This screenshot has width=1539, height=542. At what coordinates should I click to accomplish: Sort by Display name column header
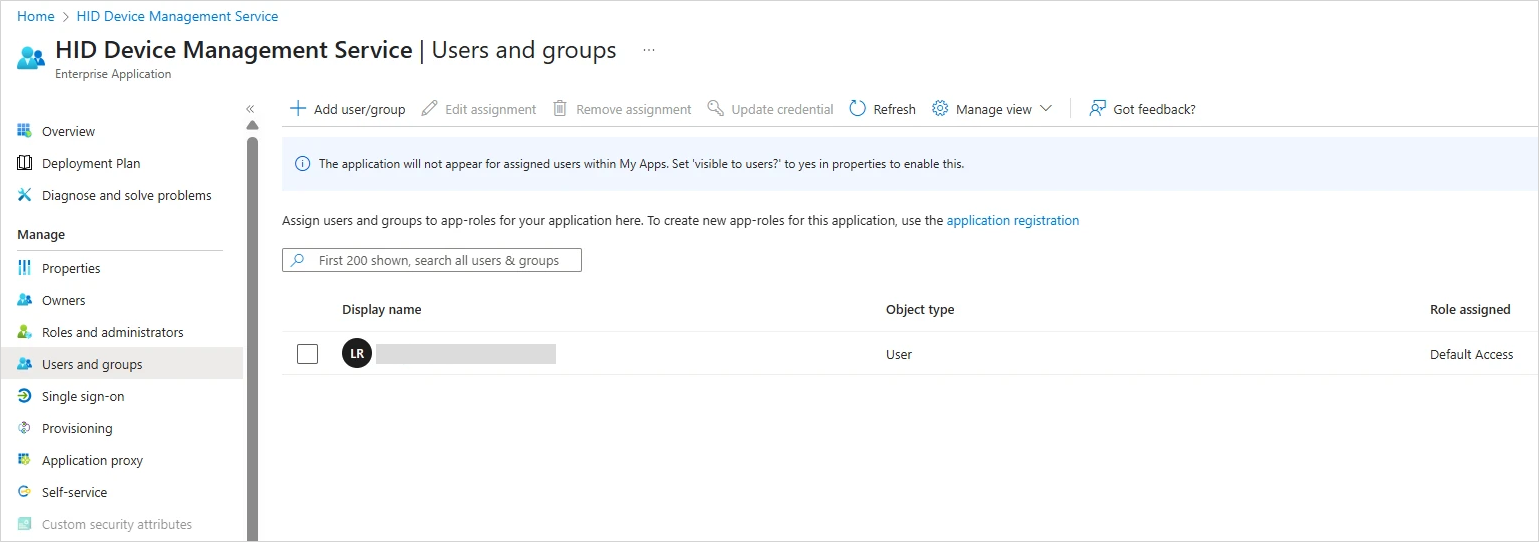pyautogui.click(x=381, y=309)
